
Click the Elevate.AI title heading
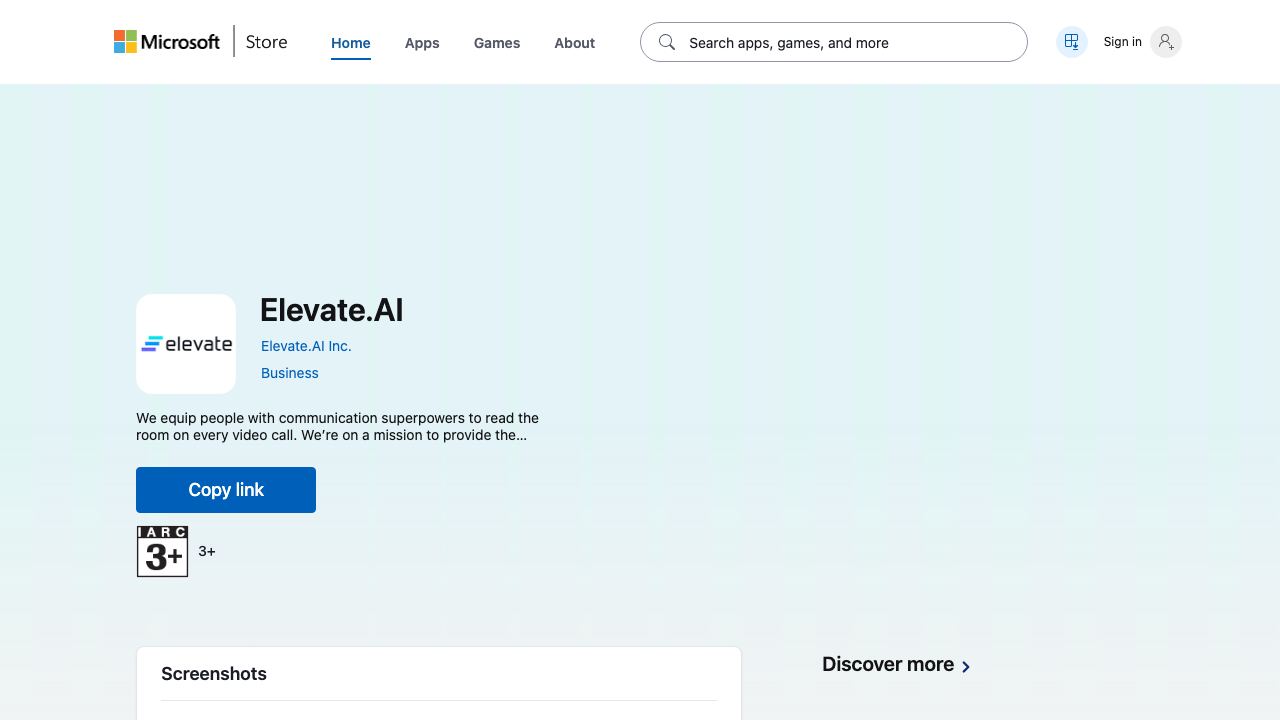(331, 310)
